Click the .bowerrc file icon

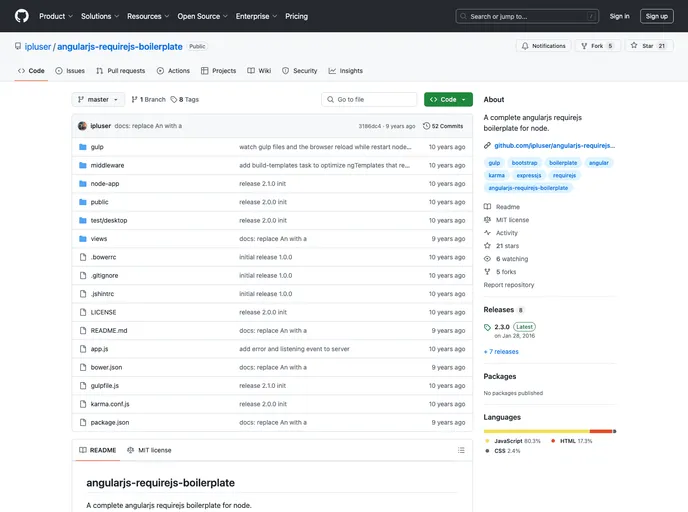[x=82, y=257]
